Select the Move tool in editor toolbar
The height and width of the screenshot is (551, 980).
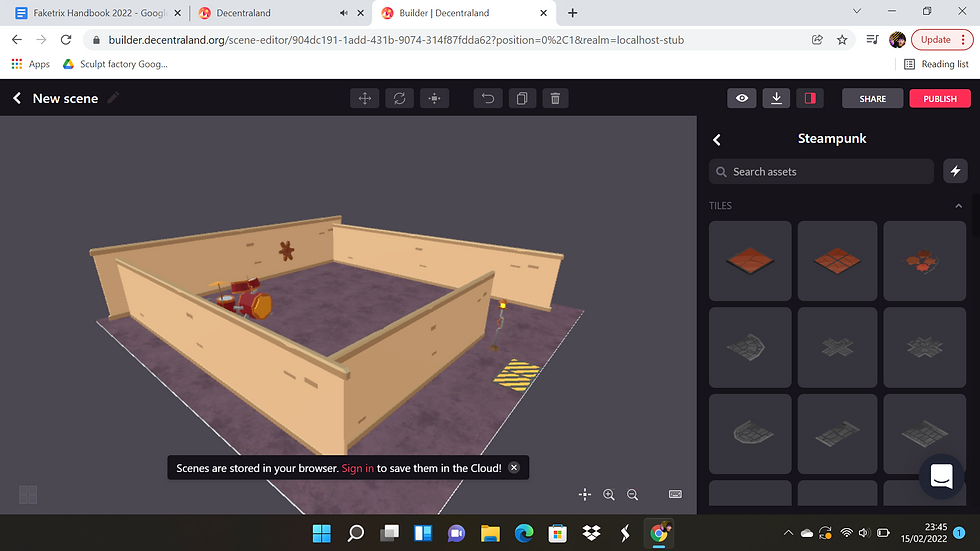364,98
